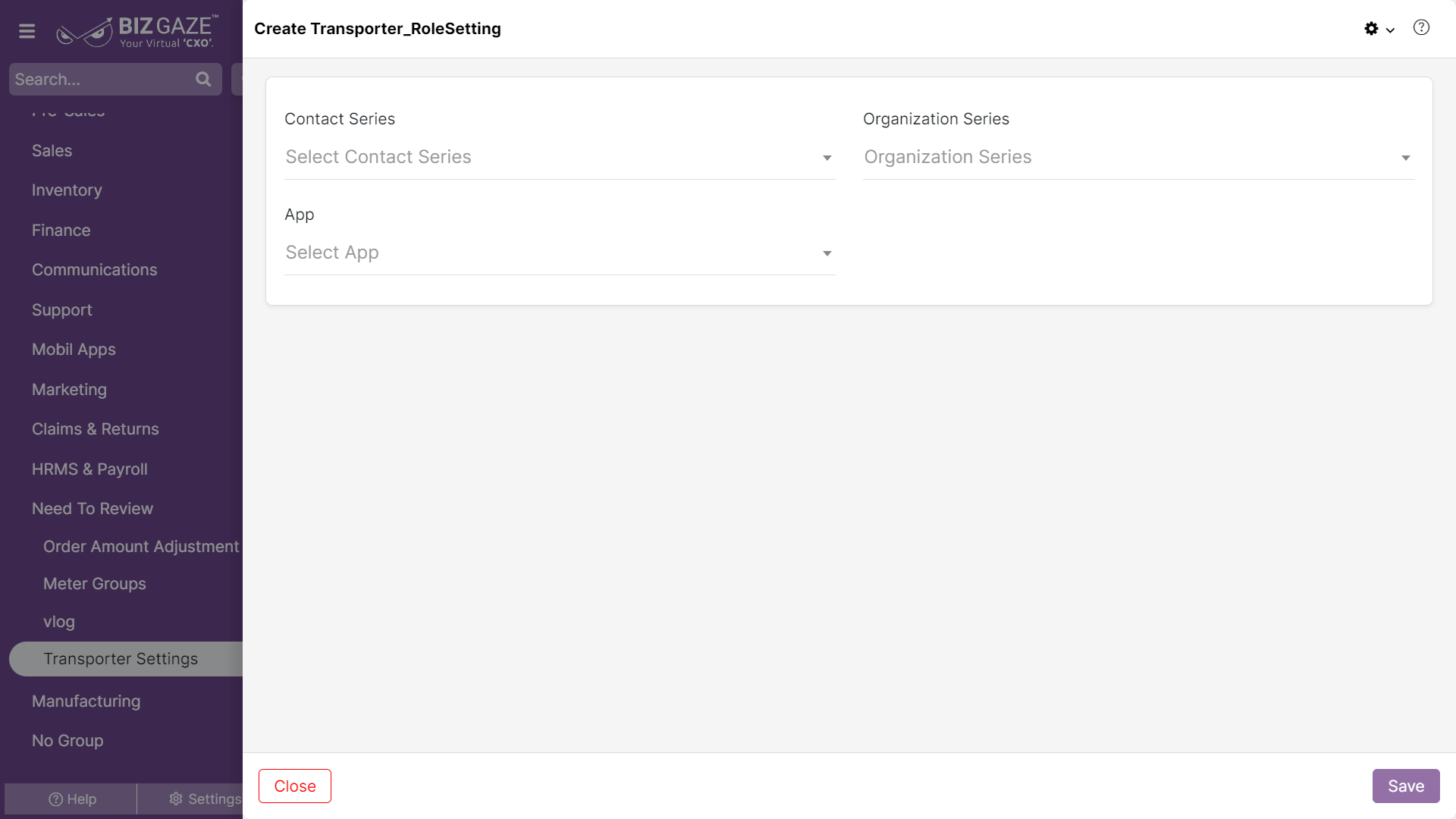
Task: Click Create Transporter_RoleSetting title
Action: coord(377,29)
